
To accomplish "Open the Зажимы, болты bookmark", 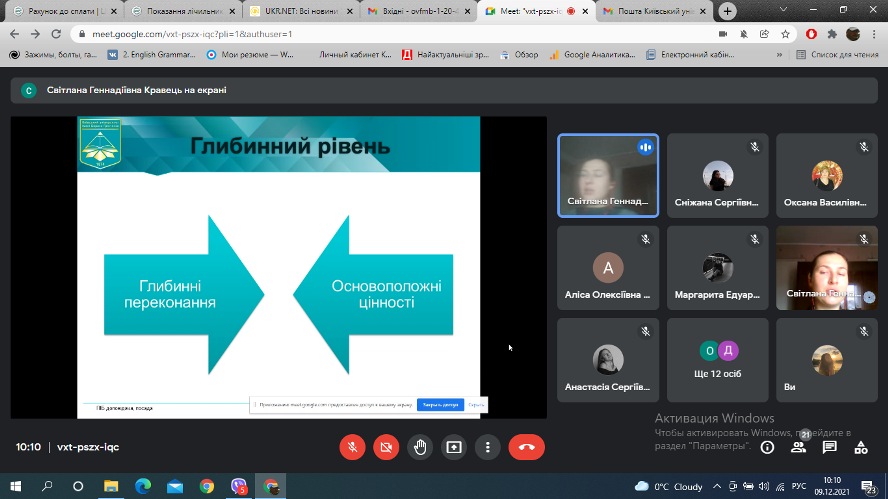I will pos(53,55).
